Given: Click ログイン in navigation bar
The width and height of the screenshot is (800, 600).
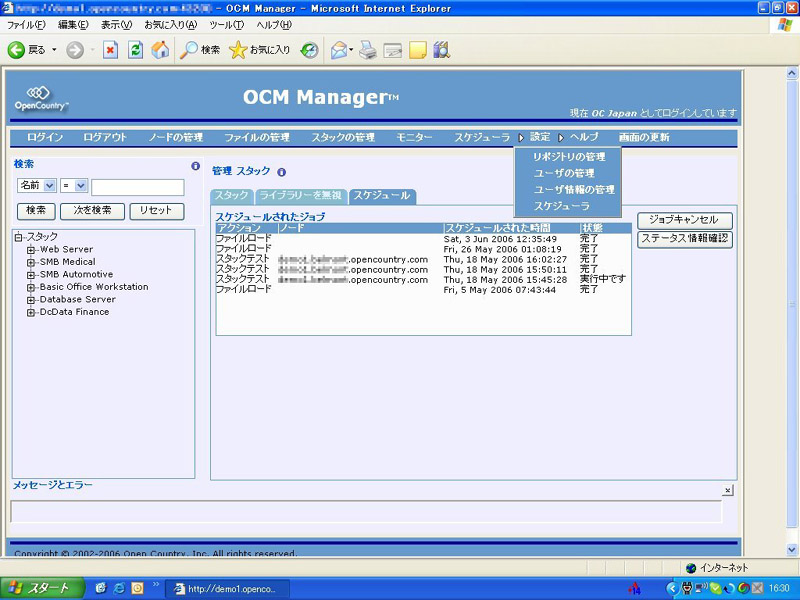Looking at the screenshot, I should pyautogui.click(x=45, y=137).
